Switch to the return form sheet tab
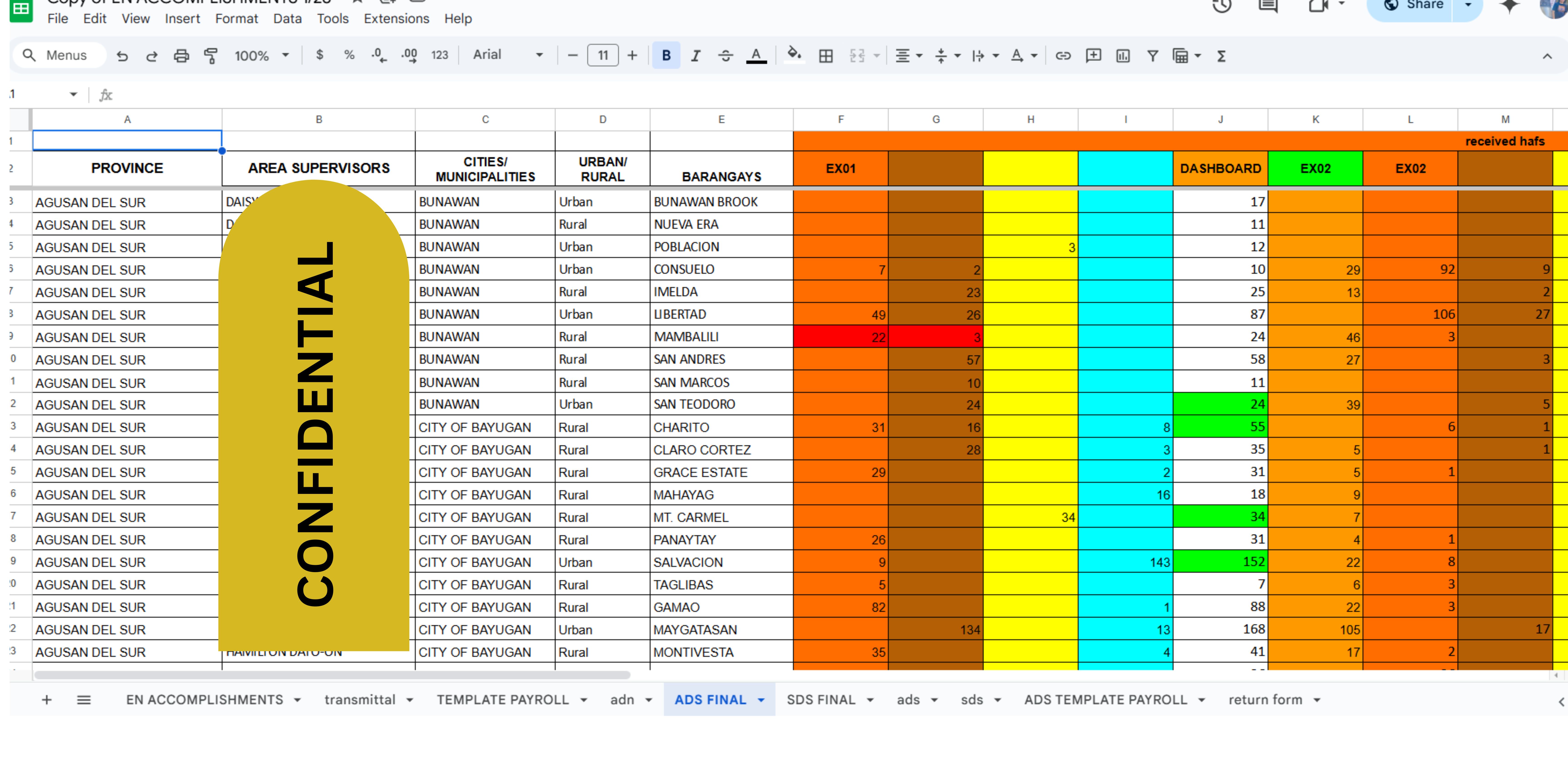 tap(1265, 700)
